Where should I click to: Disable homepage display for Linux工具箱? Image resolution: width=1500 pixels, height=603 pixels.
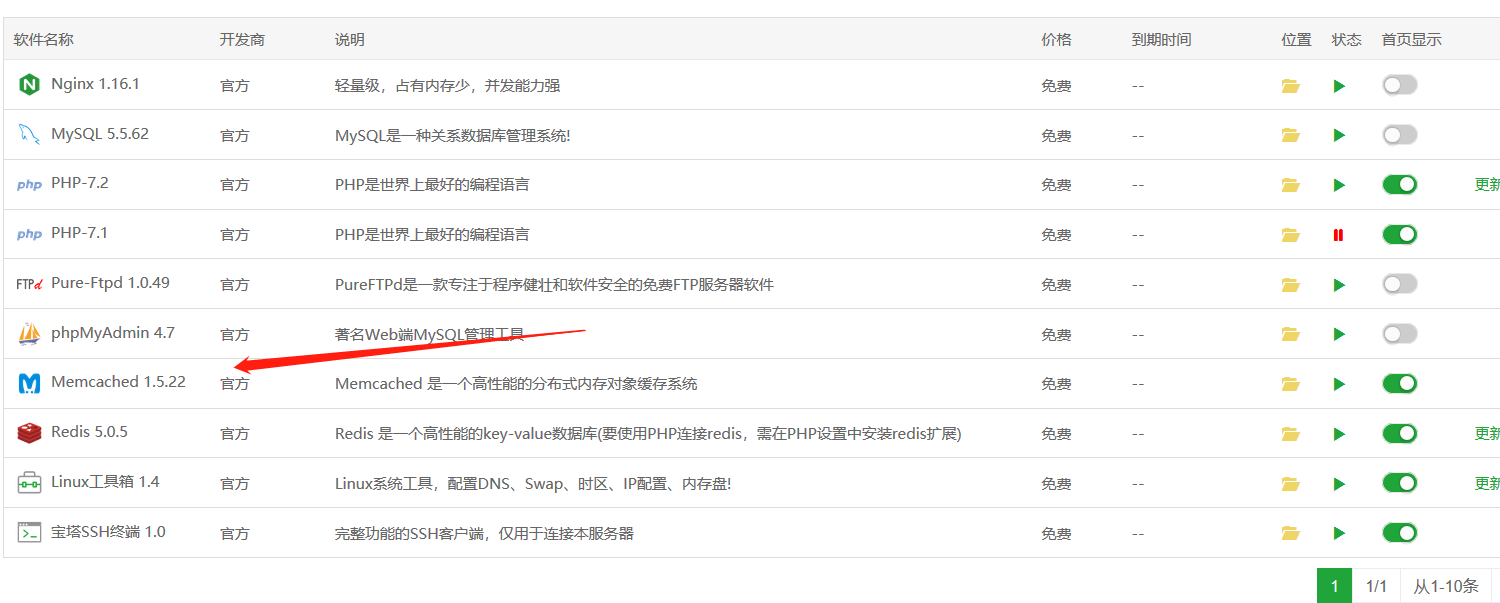[1399, 483]
